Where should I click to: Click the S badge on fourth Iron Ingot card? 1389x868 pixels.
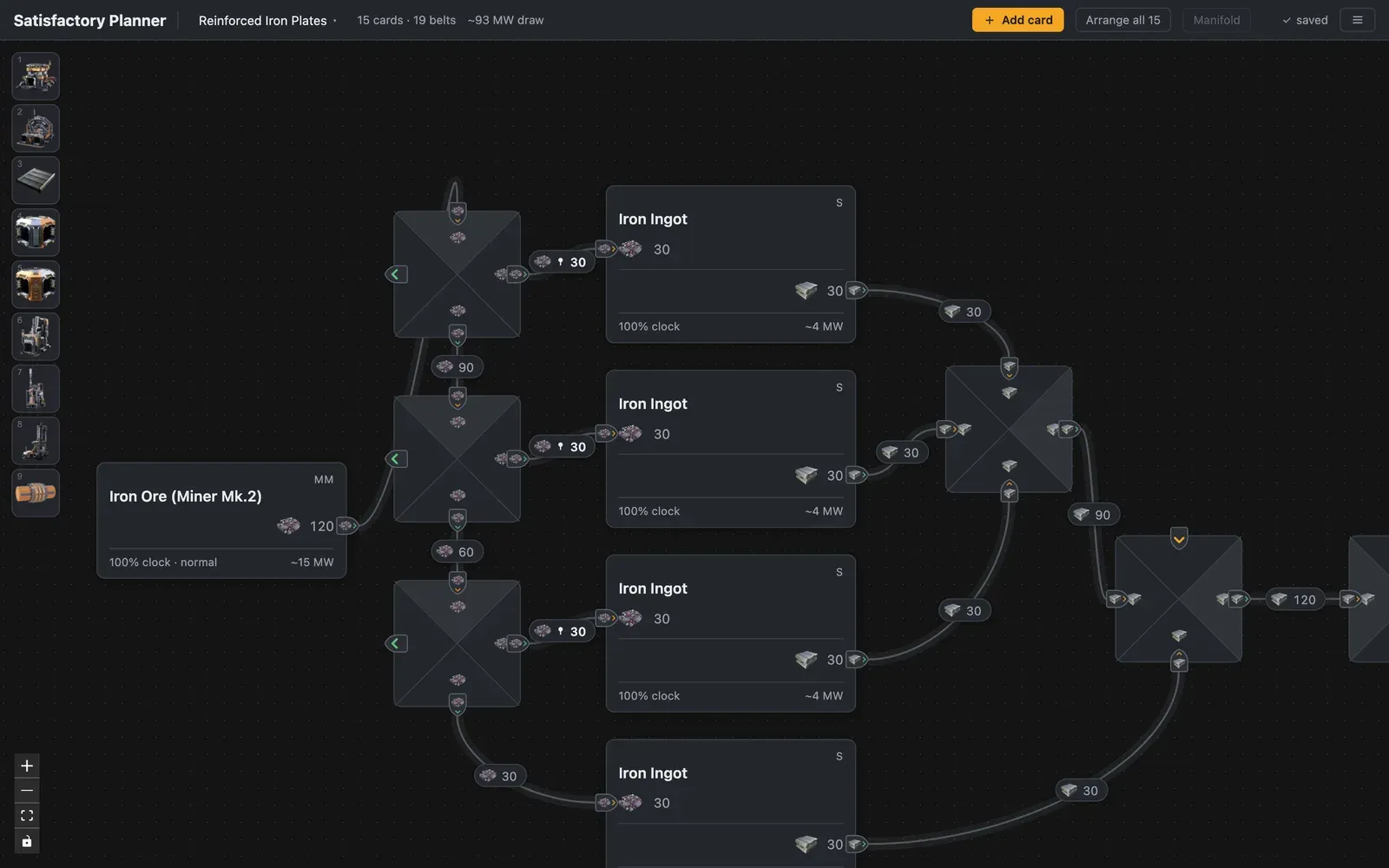coord(839,756)
